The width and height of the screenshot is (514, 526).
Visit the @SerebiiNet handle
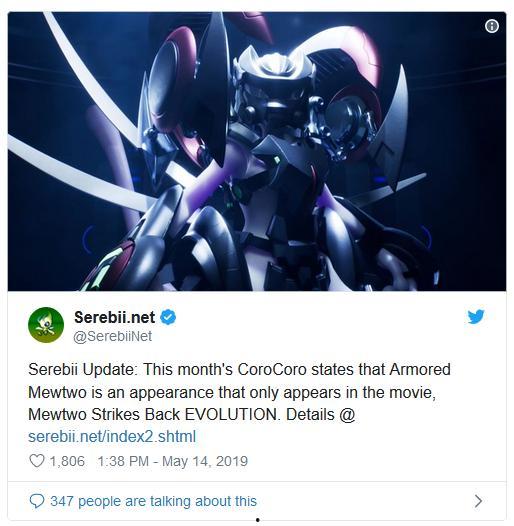tap(112, 336)
